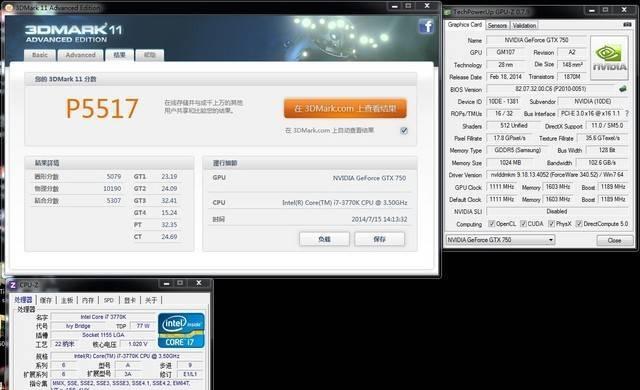Viewport: 640px width, 390px height.
Task: Click the Facebook icon in 3DMark header
Action: coord(426,27)
